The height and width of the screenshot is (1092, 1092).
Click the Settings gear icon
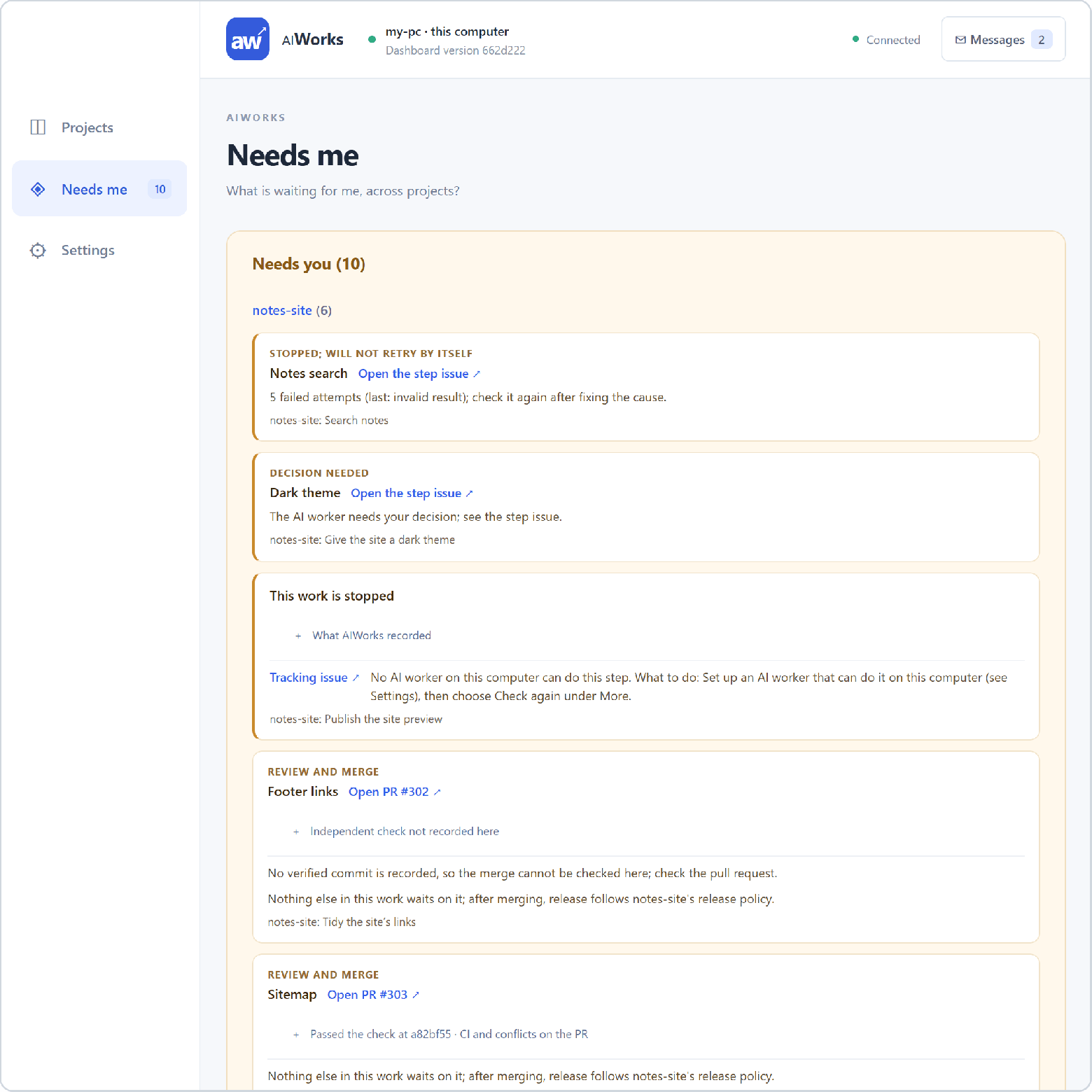pyautogui.click(x=38, y=251)
